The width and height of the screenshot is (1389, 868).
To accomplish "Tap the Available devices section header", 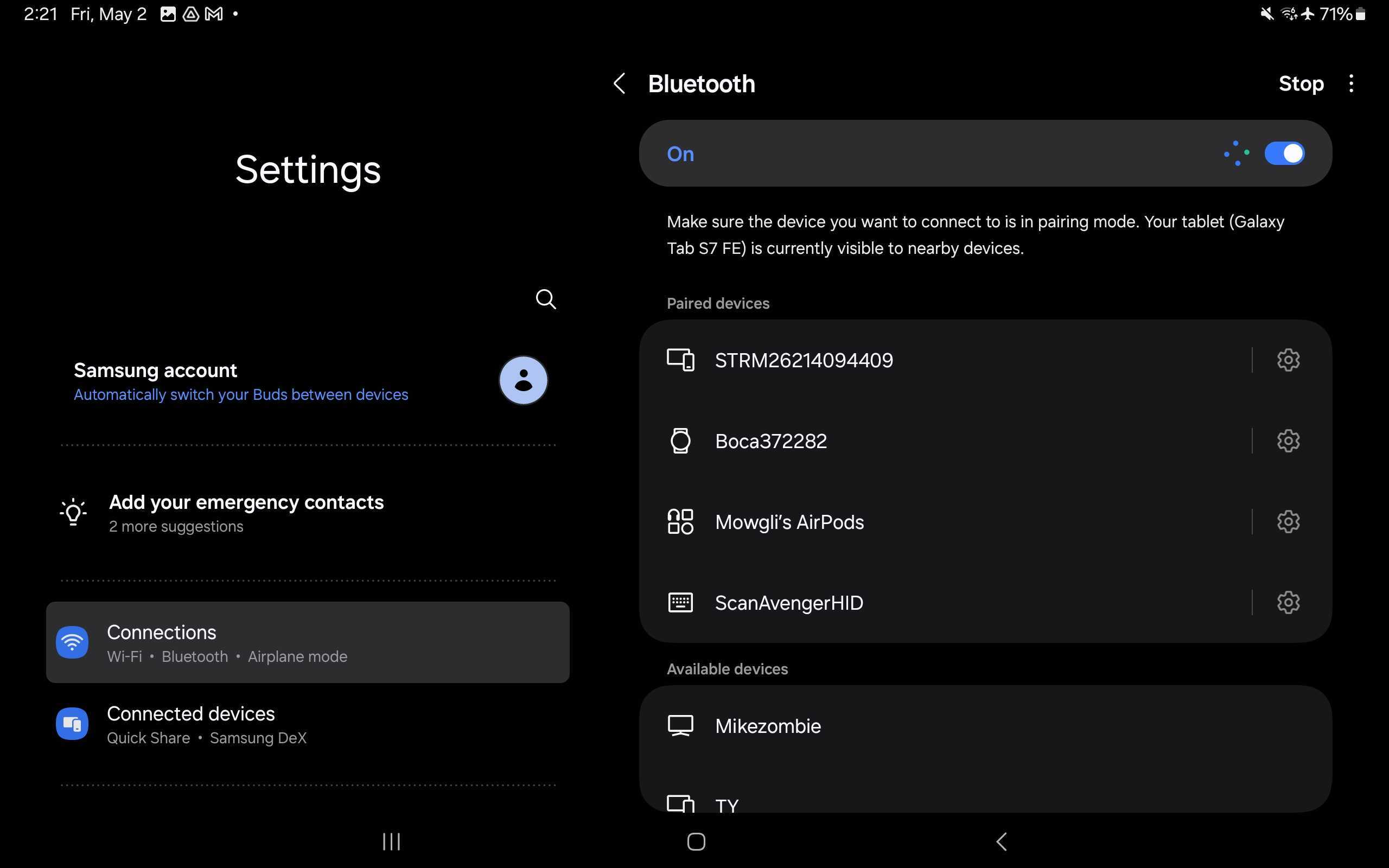I will pos(727,669).
